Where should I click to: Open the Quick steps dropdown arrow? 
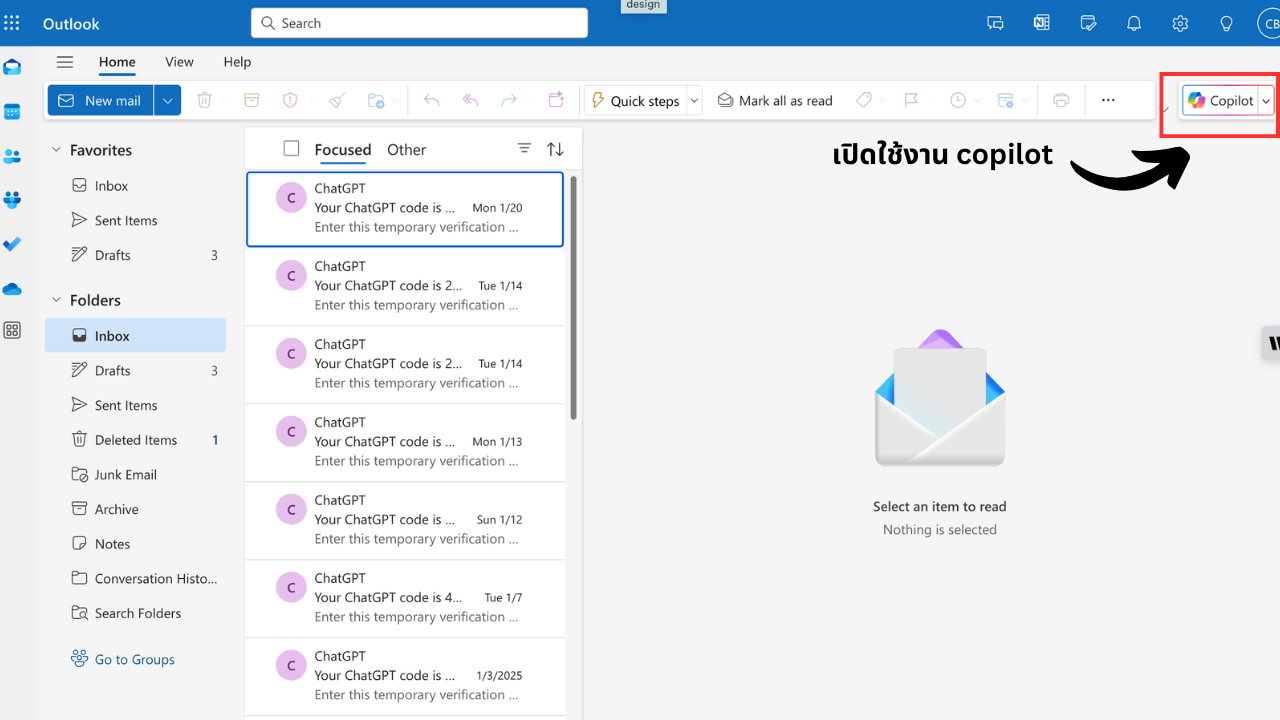click(694, 101)
